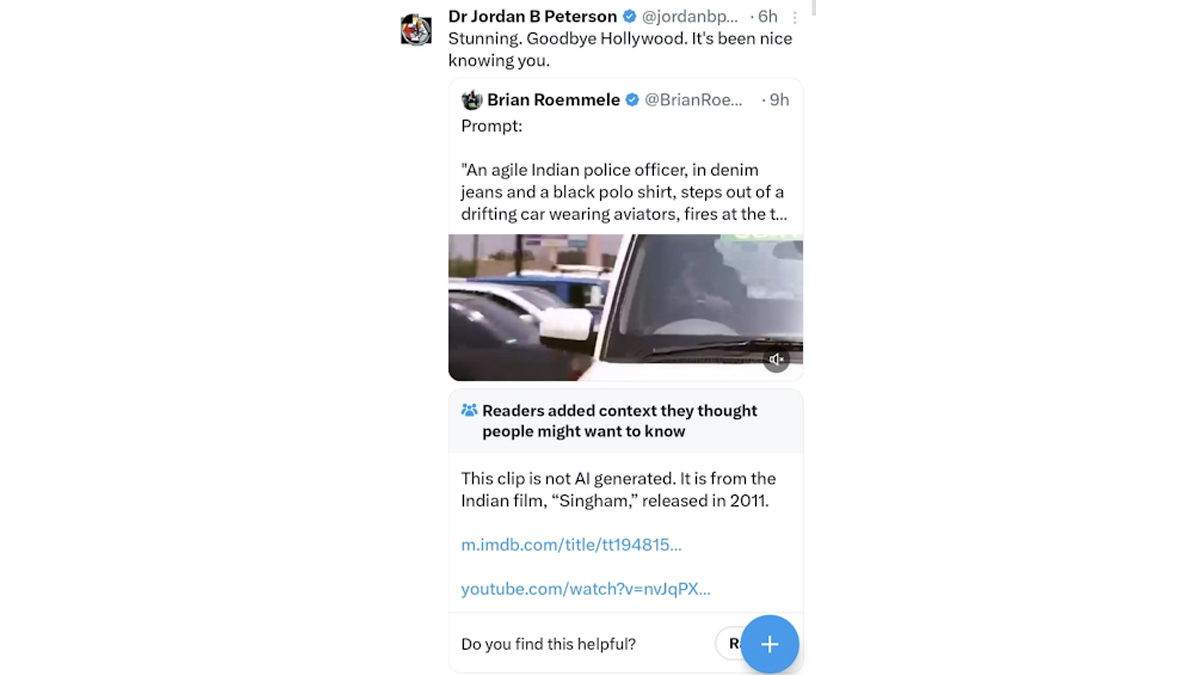Screen dimensions: 1200x675
Task: Click the 9h quoted post timestamp
Action: click(x=779, y=100)
